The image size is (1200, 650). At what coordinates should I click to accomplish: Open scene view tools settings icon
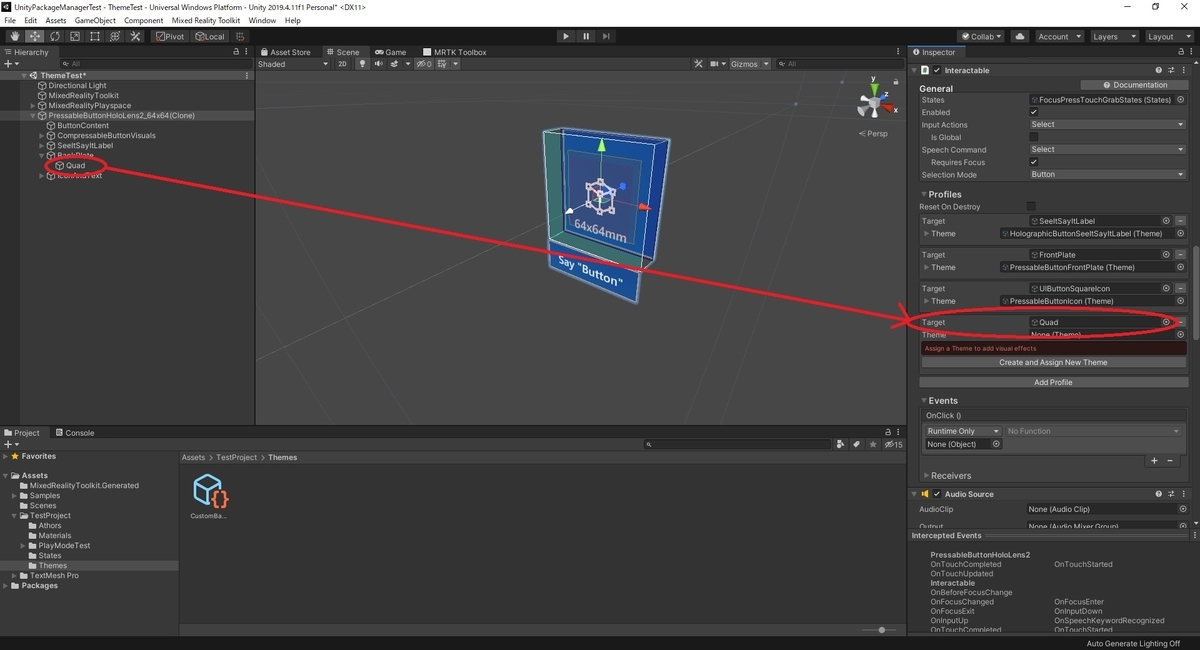(x=698, y=64)
